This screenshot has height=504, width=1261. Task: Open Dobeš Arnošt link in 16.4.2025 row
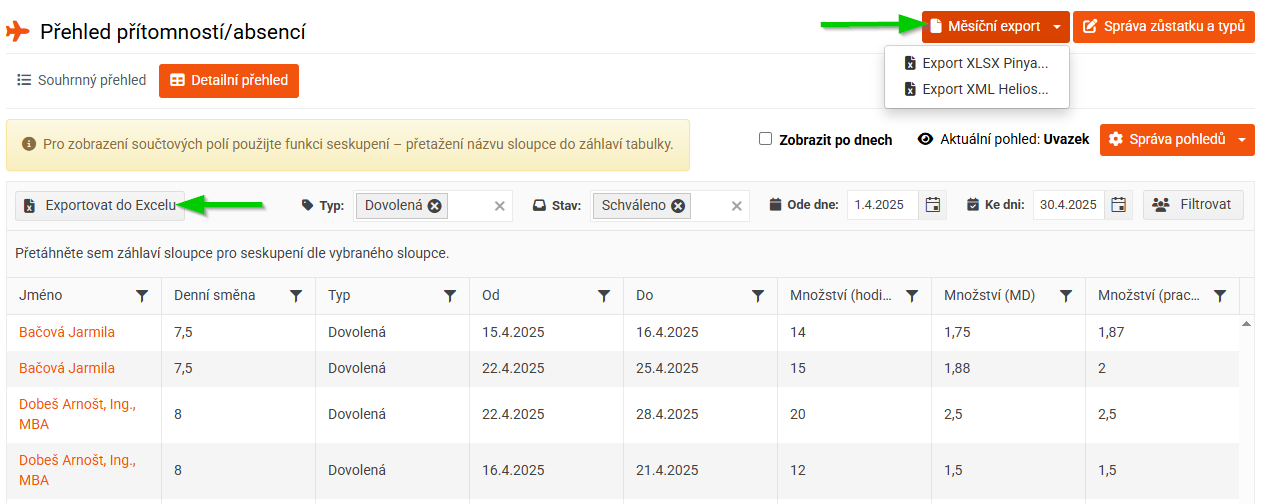(77, 471)
